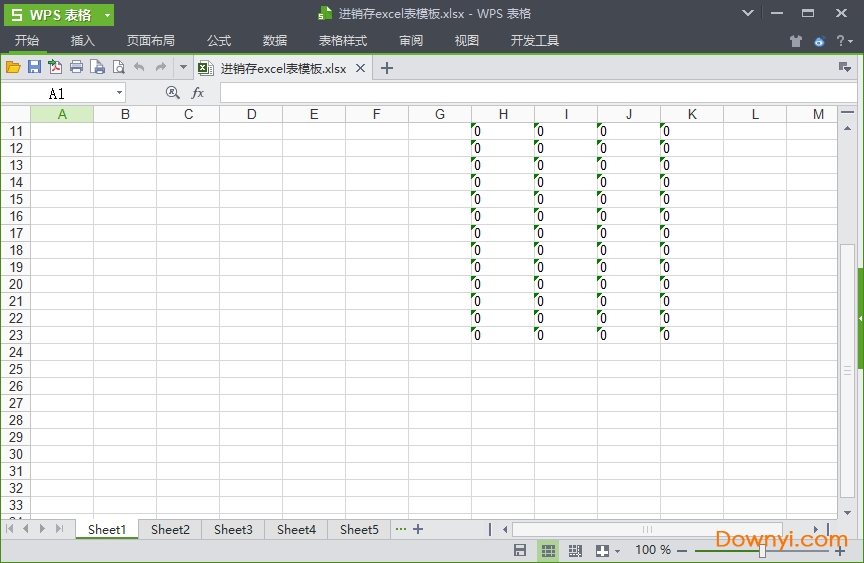This screenshot has height=563, width=864.
Task: Switch to Sheet3 tab
Action: [233, 529]
